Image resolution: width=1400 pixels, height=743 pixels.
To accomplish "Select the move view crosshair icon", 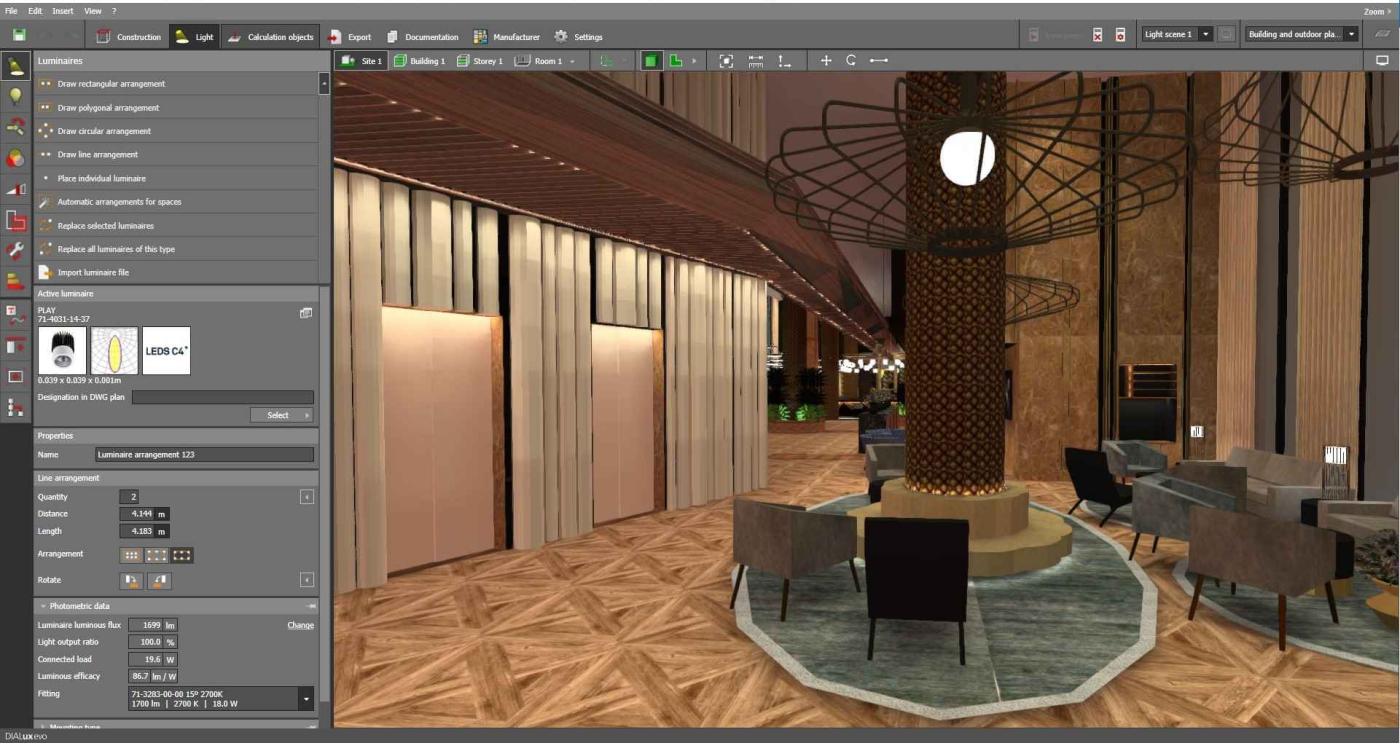I will [x=826, y=61].
